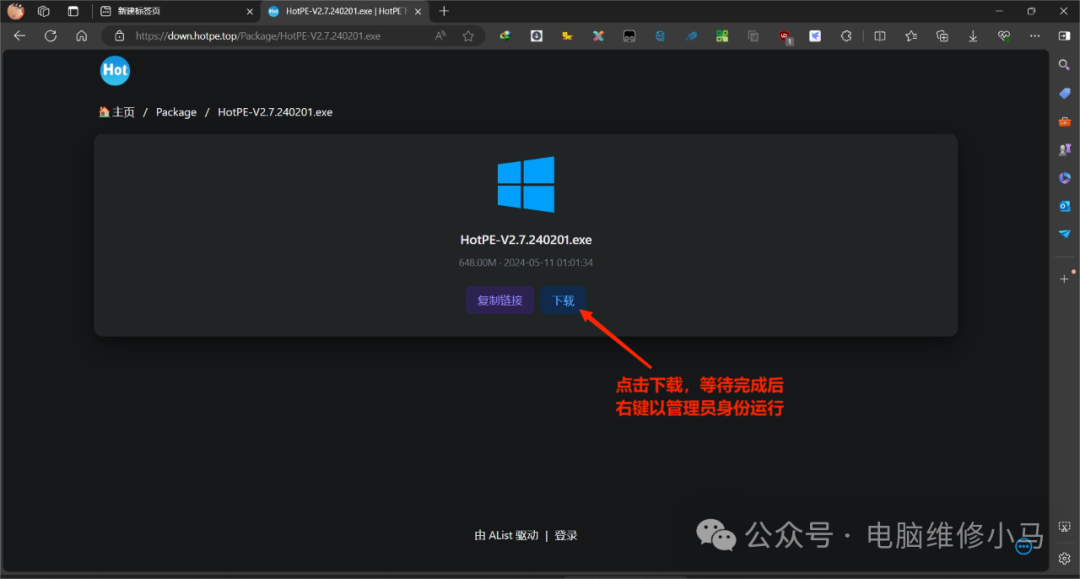Screen dimensions: 1080x579
Task: Click the sidebar screenshot icon
Action: tap(1064, 527)
